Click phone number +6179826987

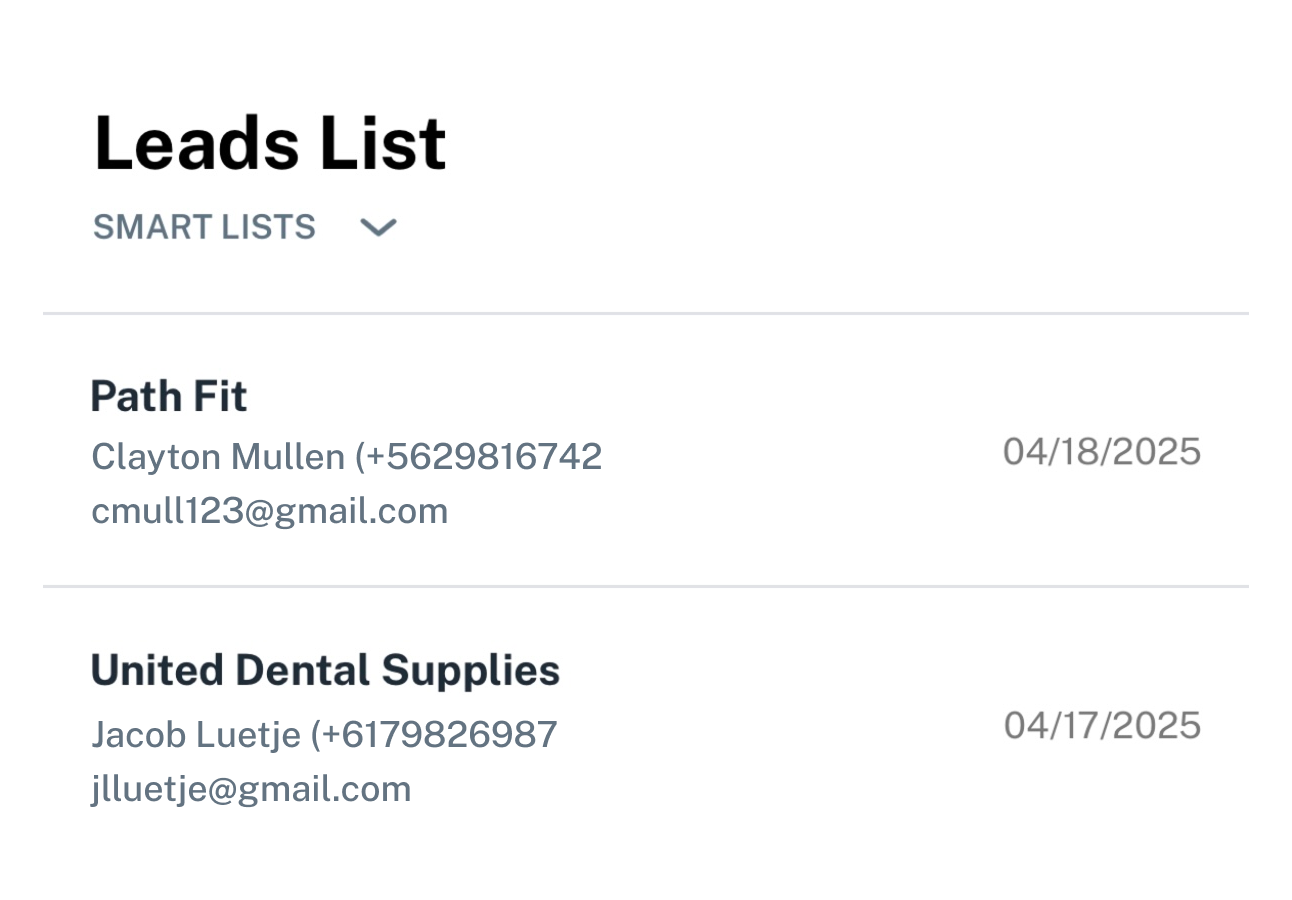point(440,735)
